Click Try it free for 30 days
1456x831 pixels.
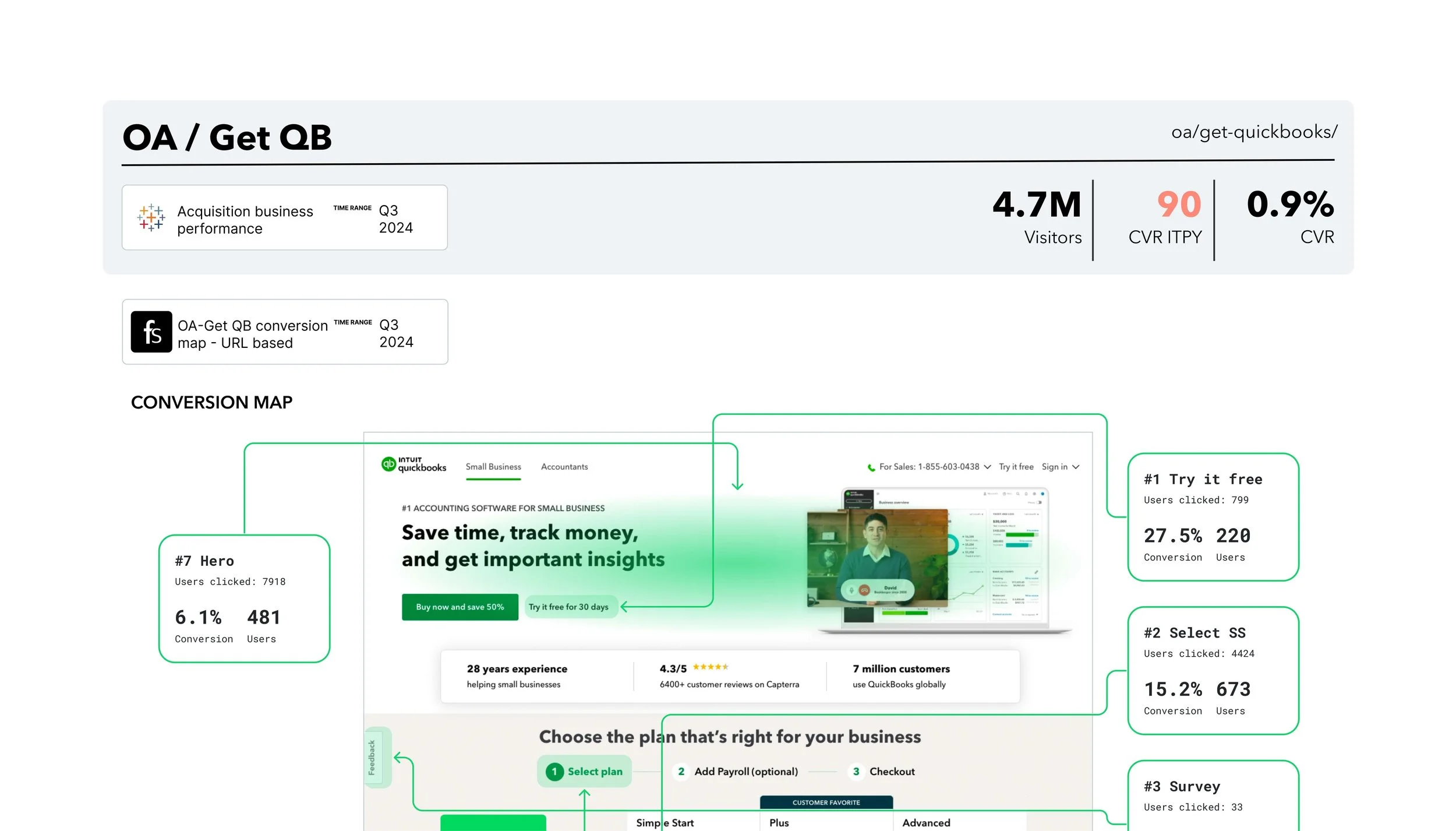[569, 607]
